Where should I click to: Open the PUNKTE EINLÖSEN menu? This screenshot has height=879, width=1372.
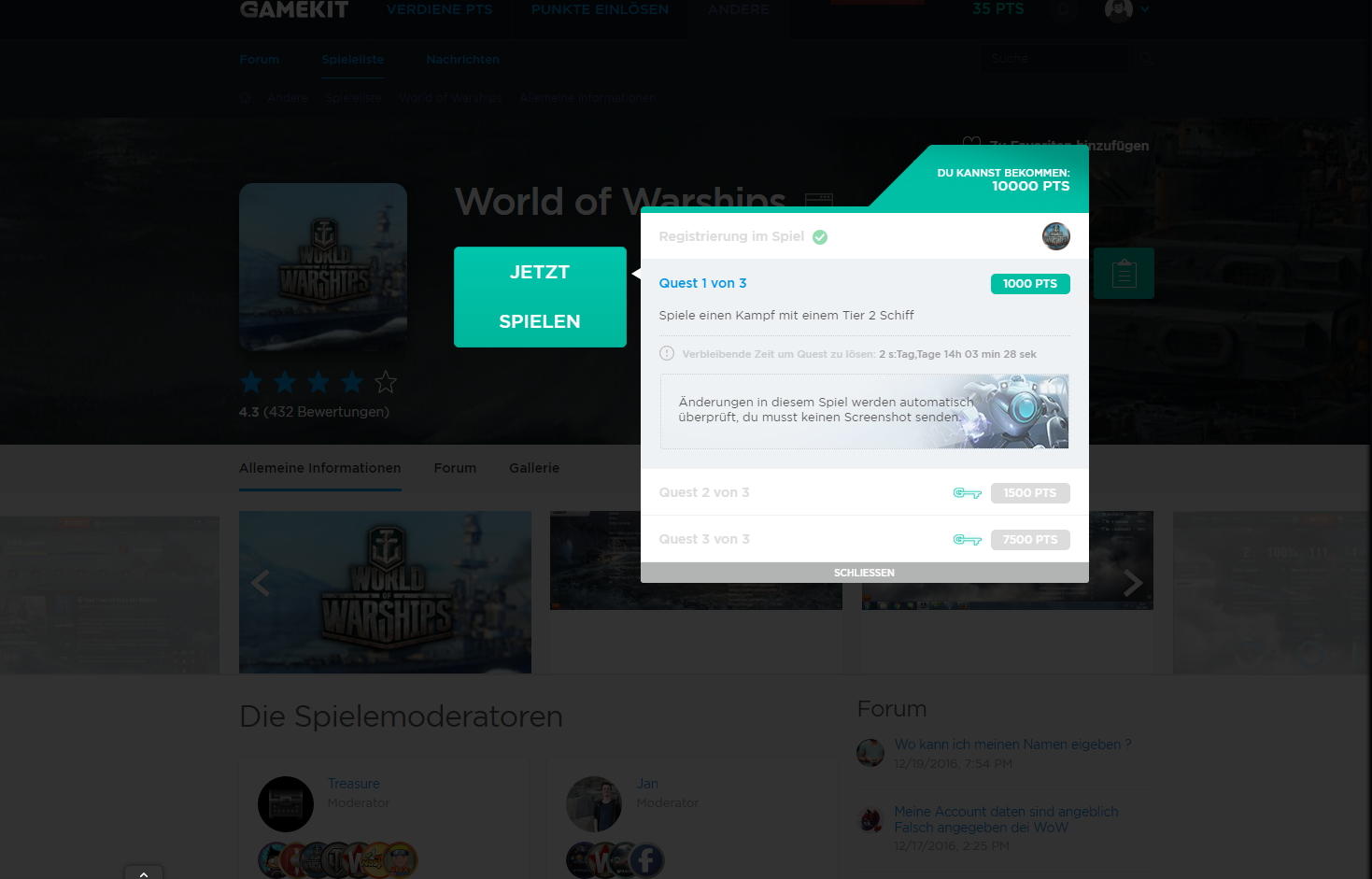click(601, 9)
